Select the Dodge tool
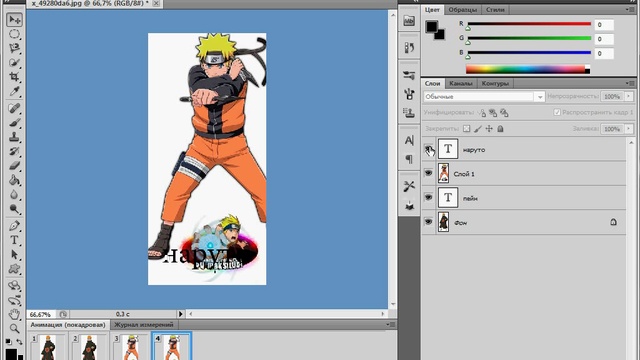This screenshot has height=360, width=640. click(x=14, y=209)
